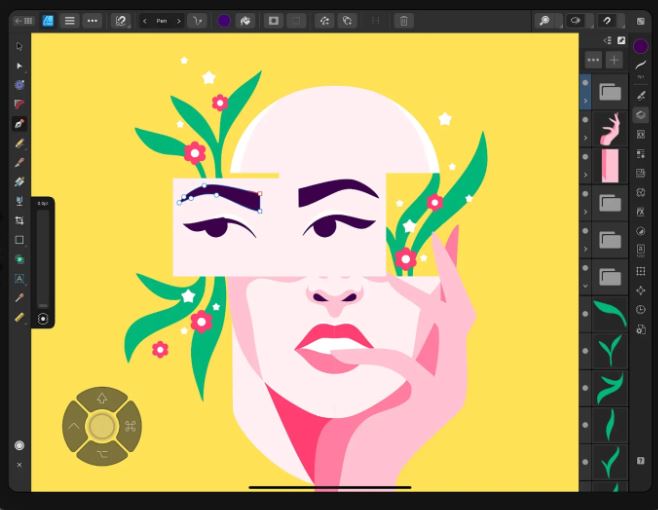Add a new layer with plus

[x=614, y=60]
